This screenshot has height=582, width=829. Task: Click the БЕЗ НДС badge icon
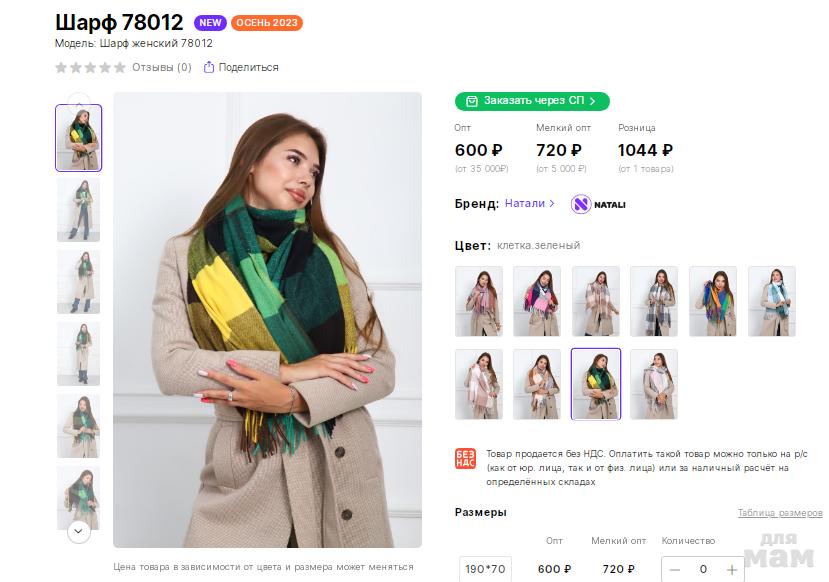(465, 459)
